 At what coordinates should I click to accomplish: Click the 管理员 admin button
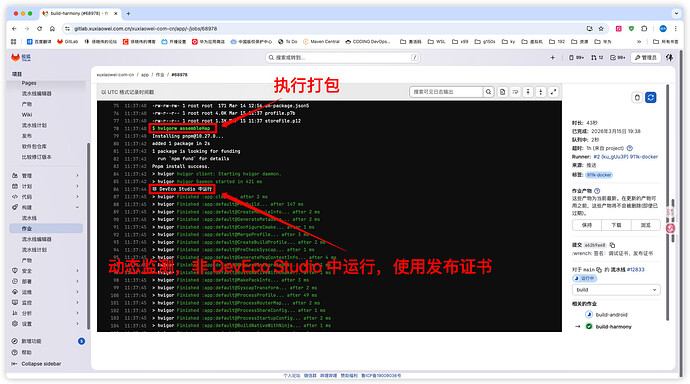(646, 58)
